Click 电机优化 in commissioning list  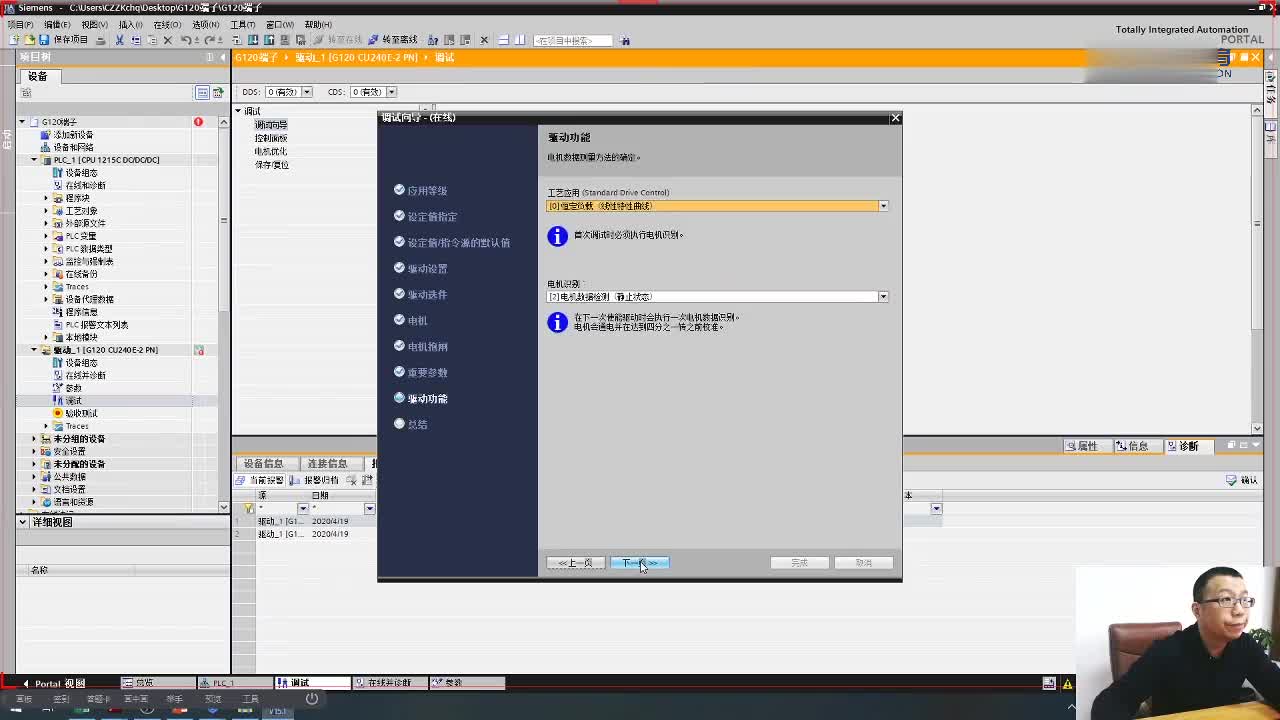click(x=271, y=151)
